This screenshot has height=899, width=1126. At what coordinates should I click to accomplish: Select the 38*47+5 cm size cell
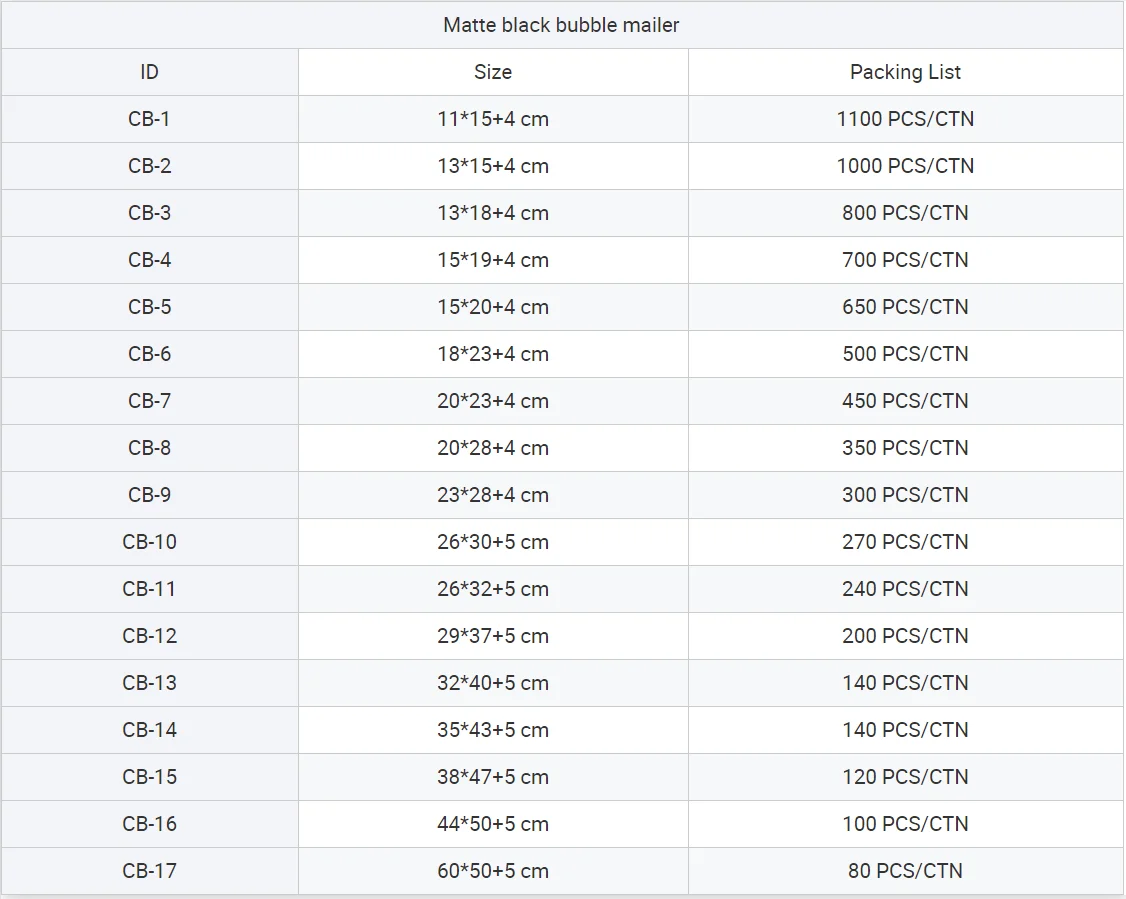pos(493,777)
